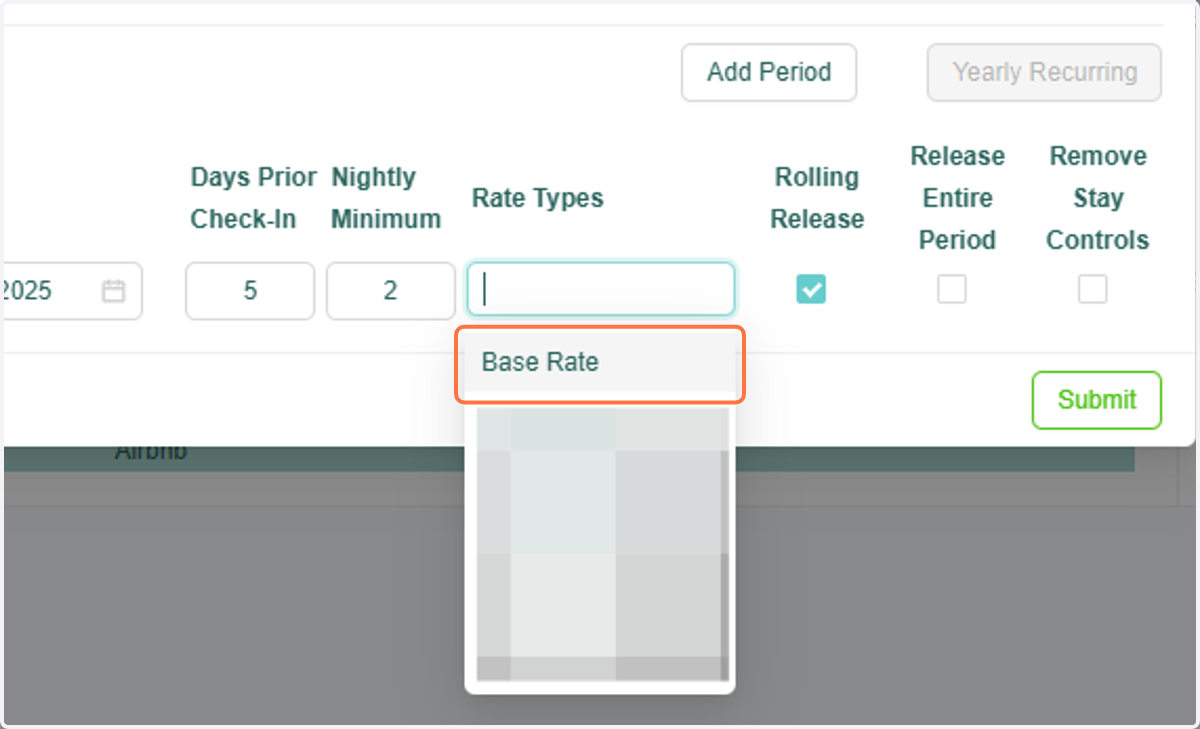Click the Yearly Recurring button
This screenshot has width=1200, height=729.
(1044, 72)
